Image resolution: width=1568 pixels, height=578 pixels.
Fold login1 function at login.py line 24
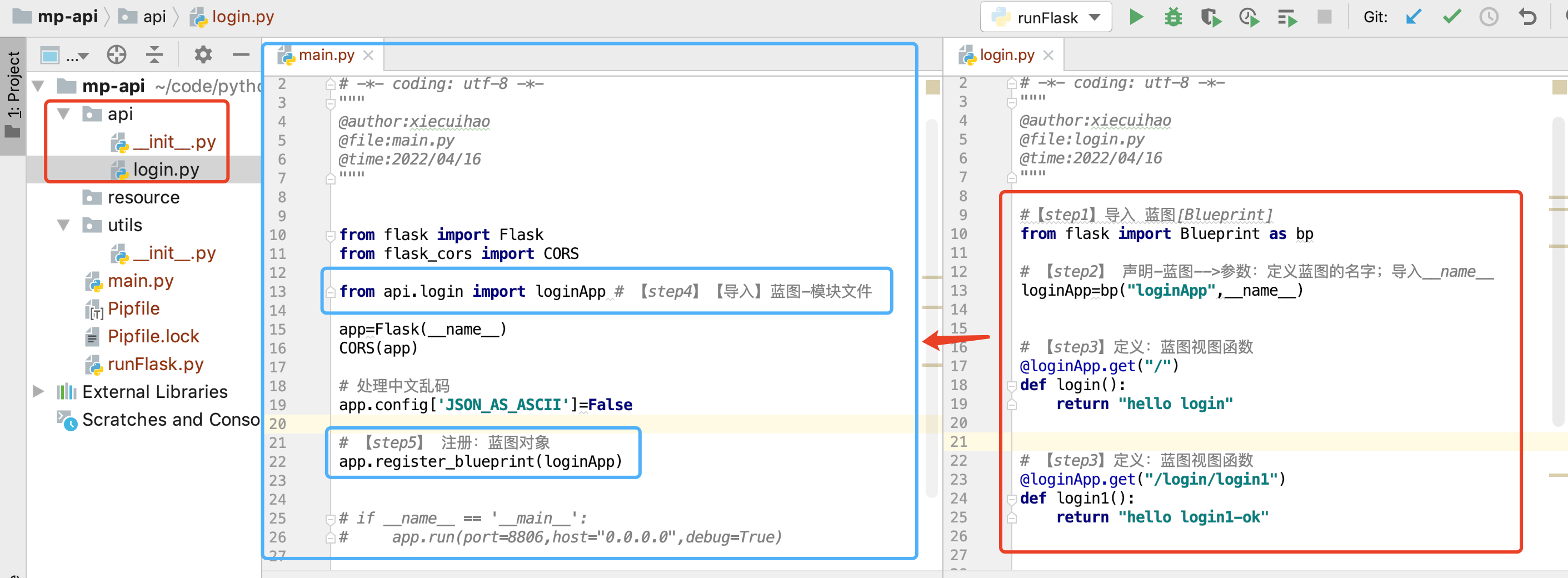1012,499
